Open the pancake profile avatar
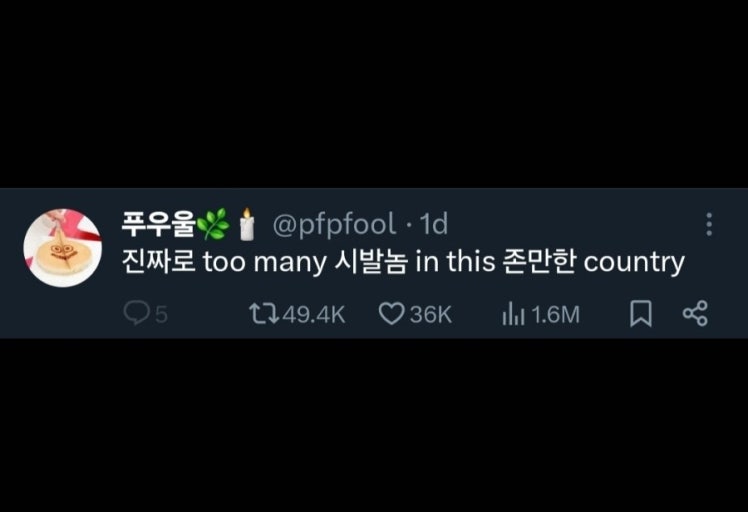 coord(63,248)
